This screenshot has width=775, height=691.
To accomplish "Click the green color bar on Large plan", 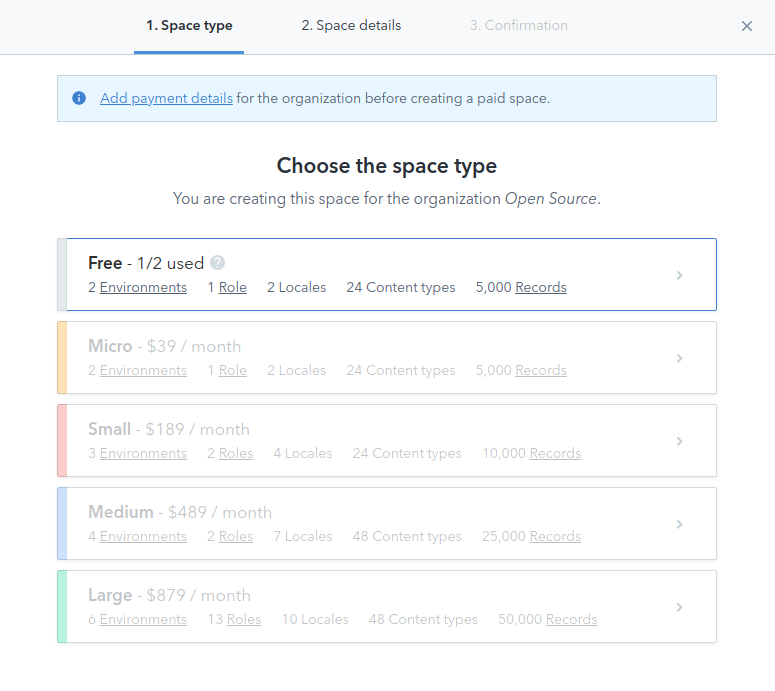I will (x=62, y=607).
